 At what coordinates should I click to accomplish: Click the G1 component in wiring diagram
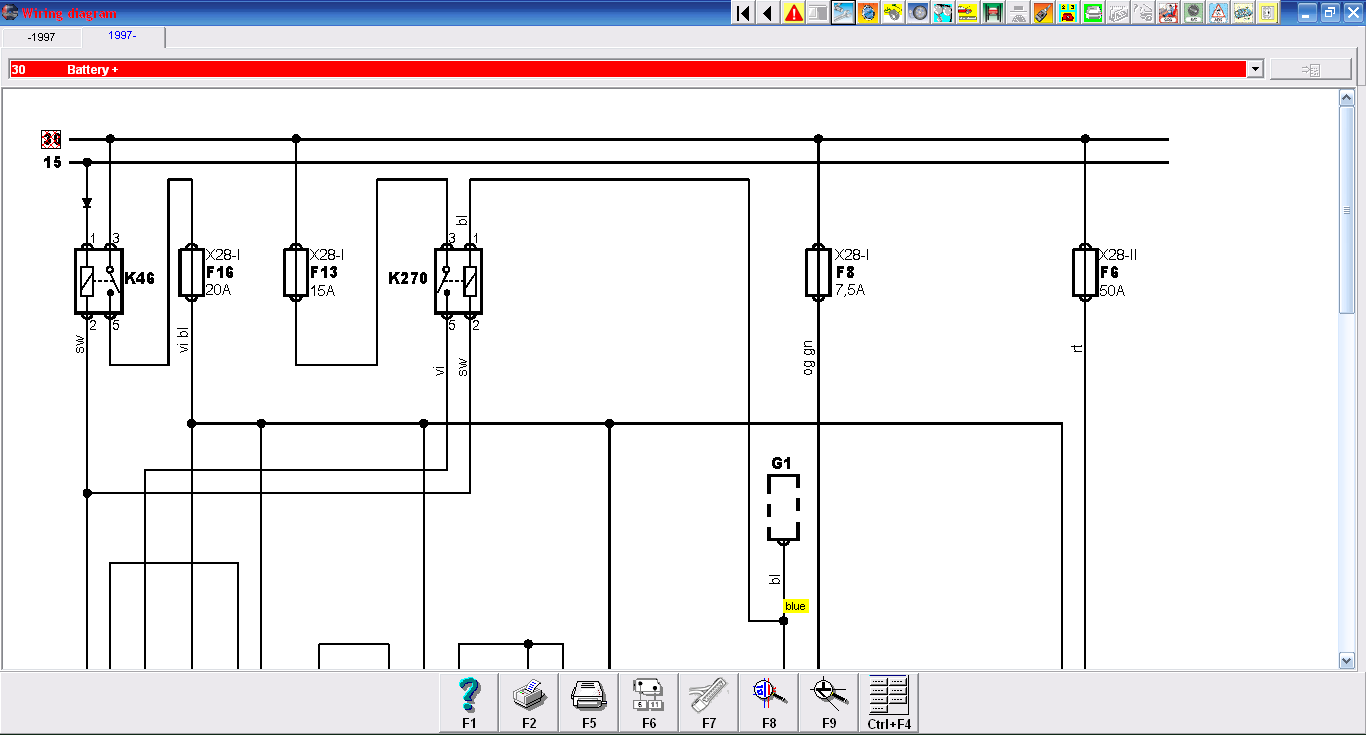pyautogui.click(x=783, y=507)
